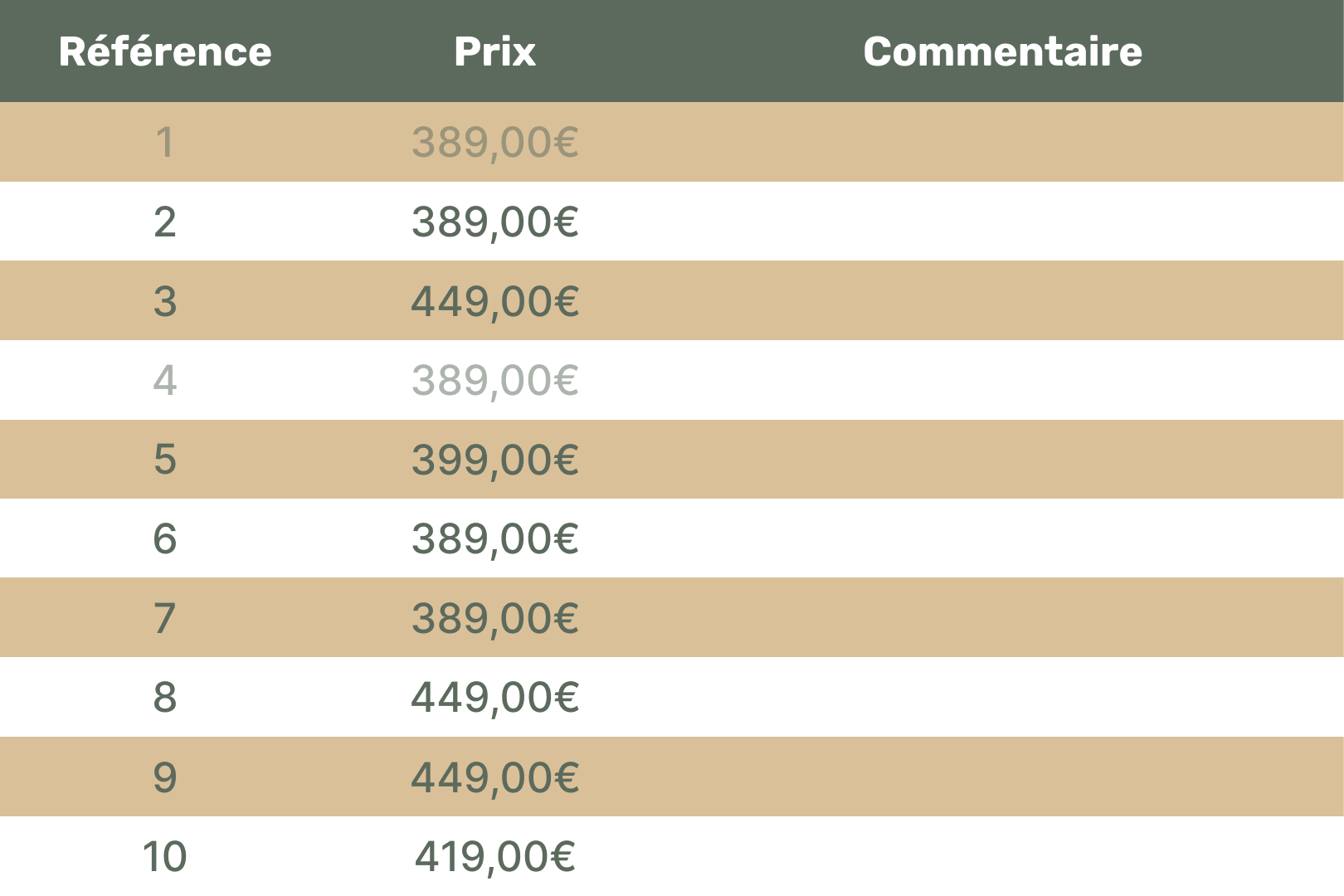Select the Commentaire column header
Screen dimensions: 1344x896
[1002, 51]
